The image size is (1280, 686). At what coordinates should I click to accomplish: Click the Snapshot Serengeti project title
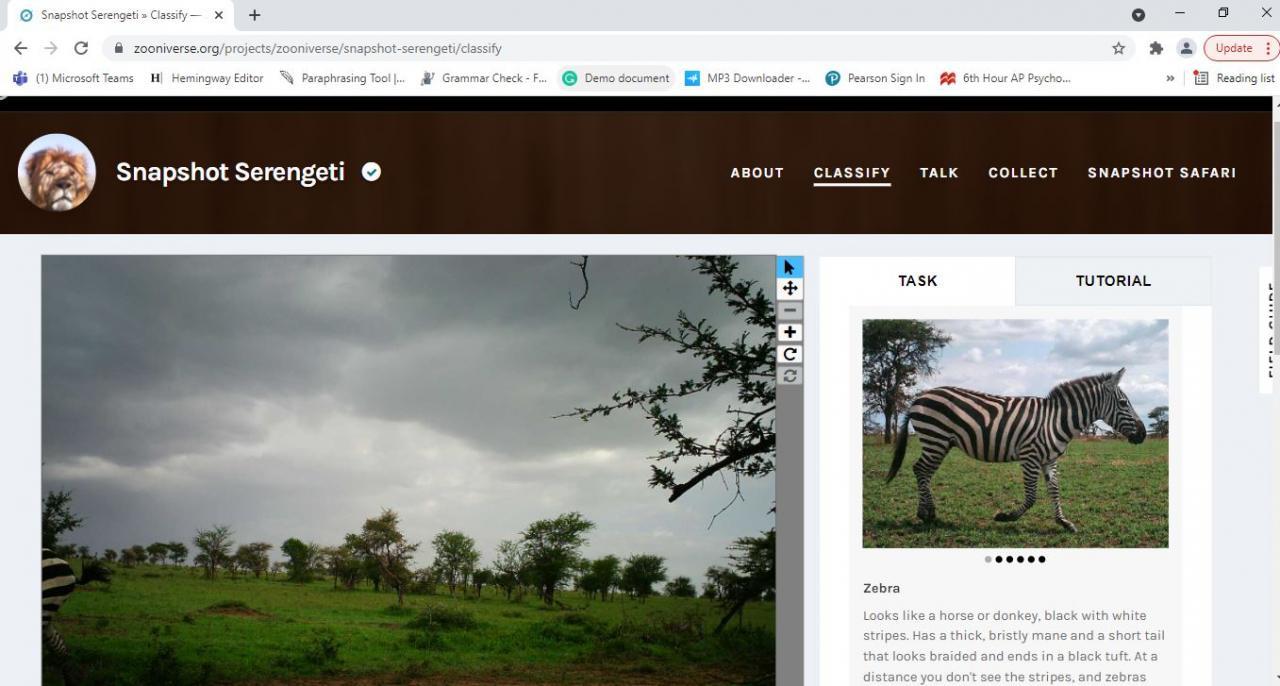[x=230, y=172]
